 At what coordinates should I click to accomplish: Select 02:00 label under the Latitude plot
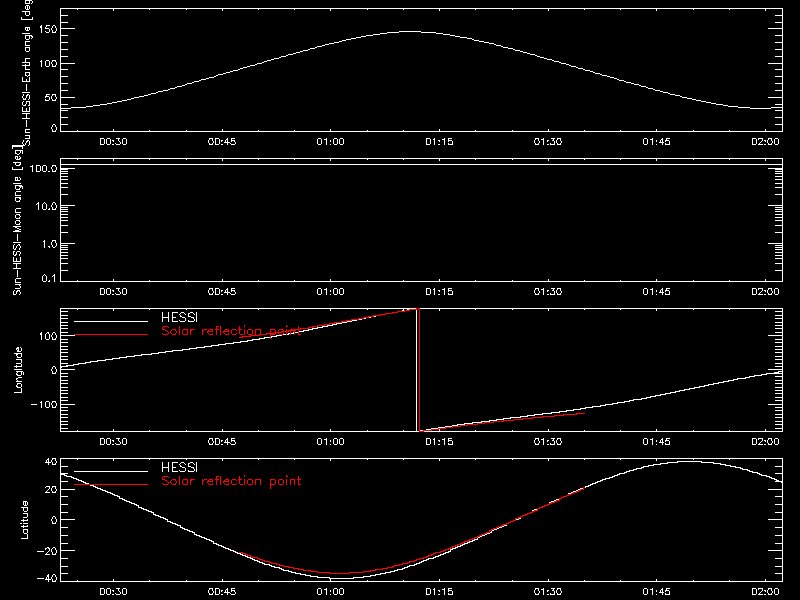(765, 591)
